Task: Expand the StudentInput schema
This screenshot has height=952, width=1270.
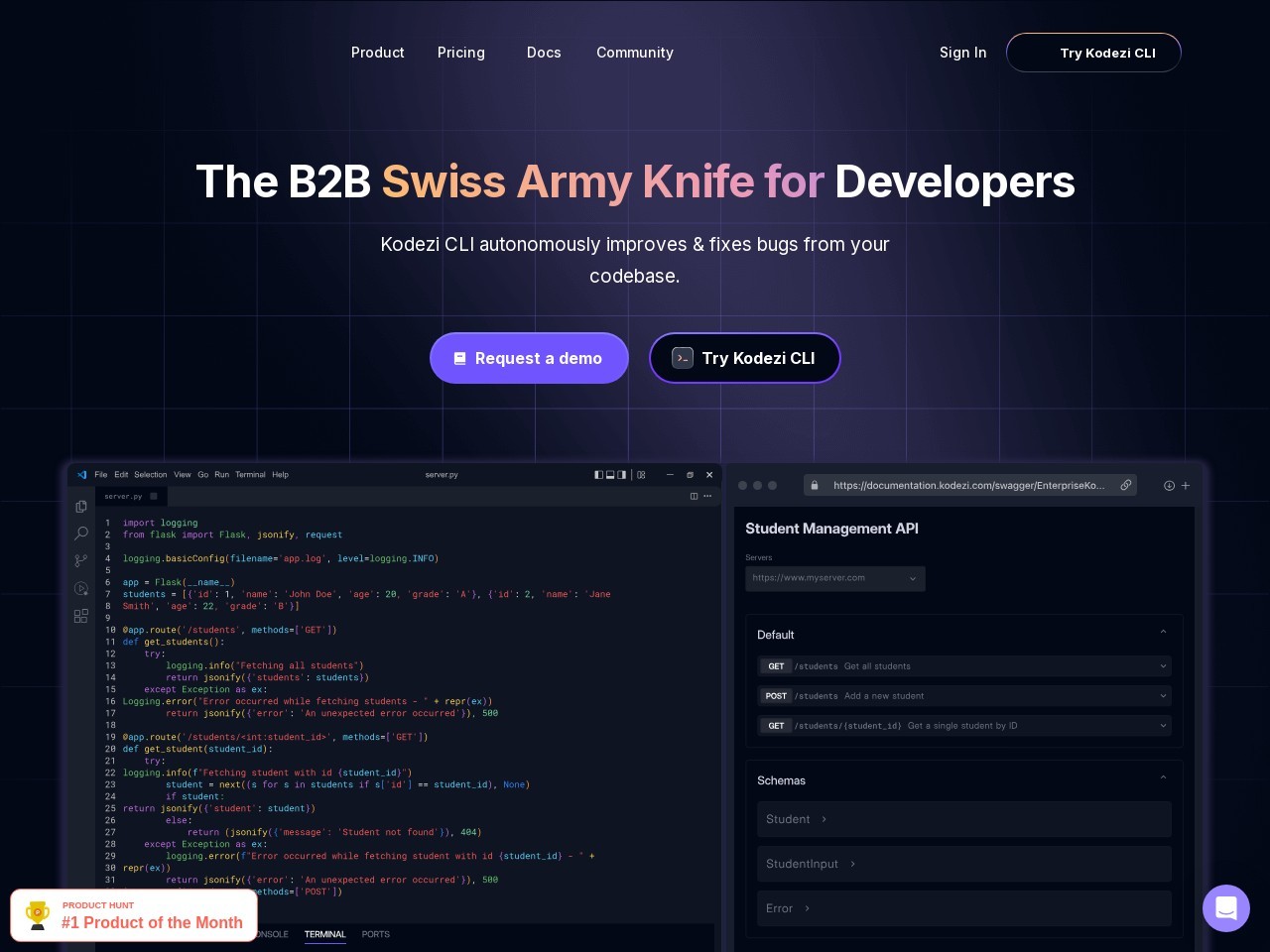Action: point(963,864)
